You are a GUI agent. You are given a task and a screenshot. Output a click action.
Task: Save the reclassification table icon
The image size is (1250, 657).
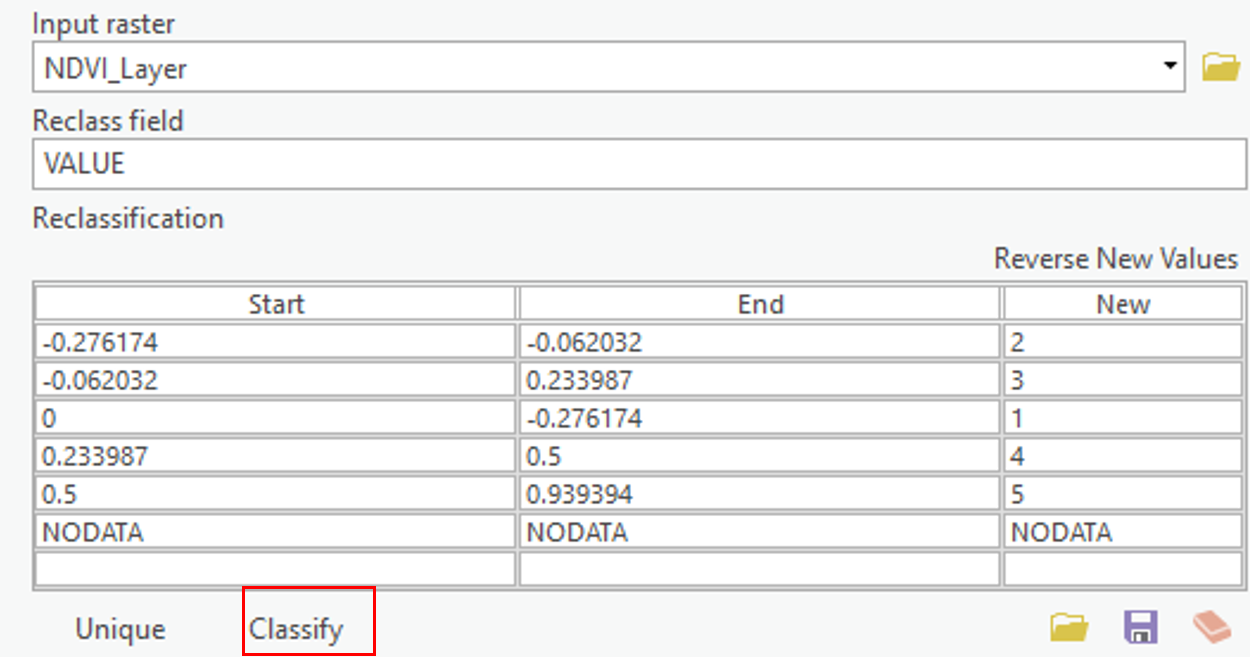(x=1140, y=628)
